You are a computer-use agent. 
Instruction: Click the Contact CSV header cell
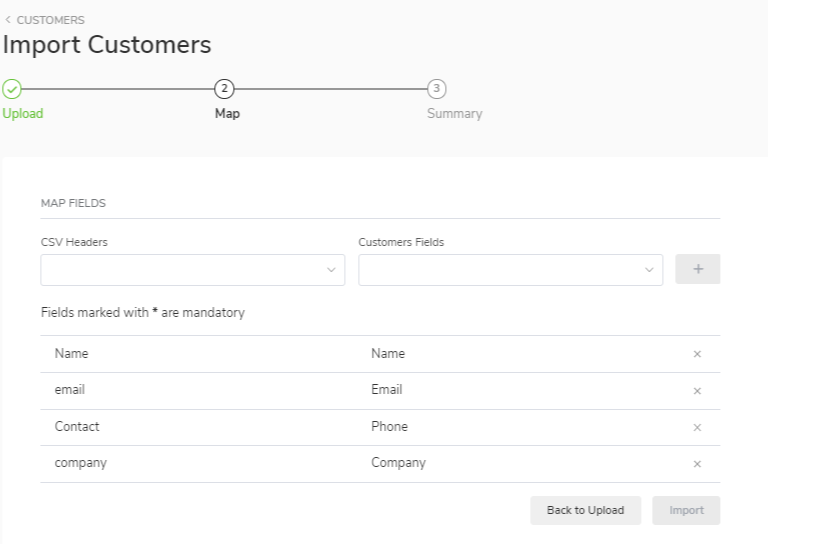77,427
